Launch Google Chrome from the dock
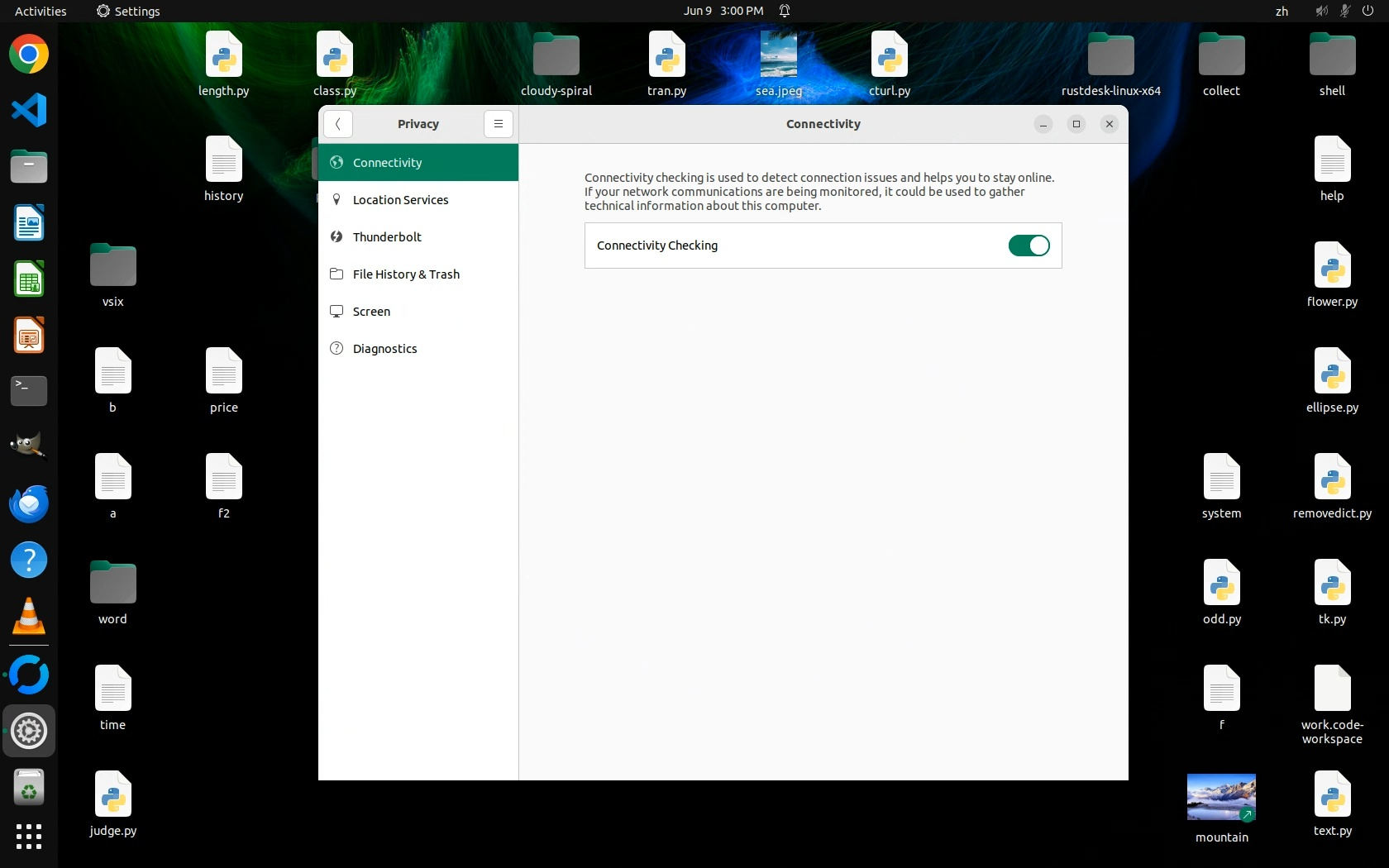1389x868 pixels. 29,55
